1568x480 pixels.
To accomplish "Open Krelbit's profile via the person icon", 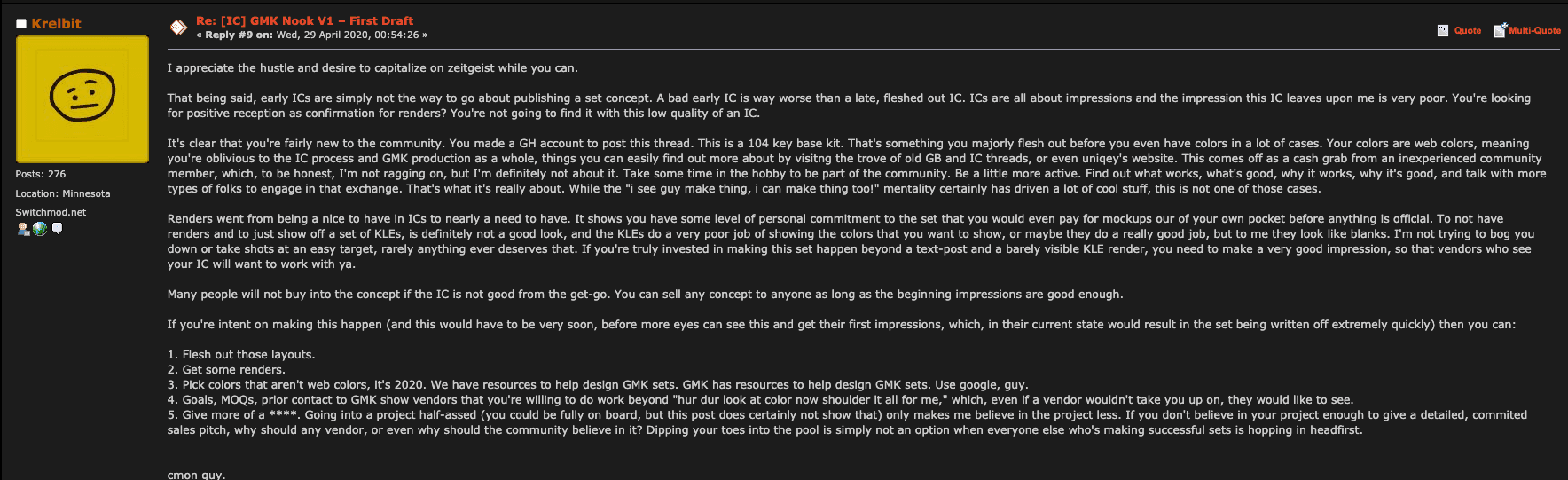I will coord(23,229).
